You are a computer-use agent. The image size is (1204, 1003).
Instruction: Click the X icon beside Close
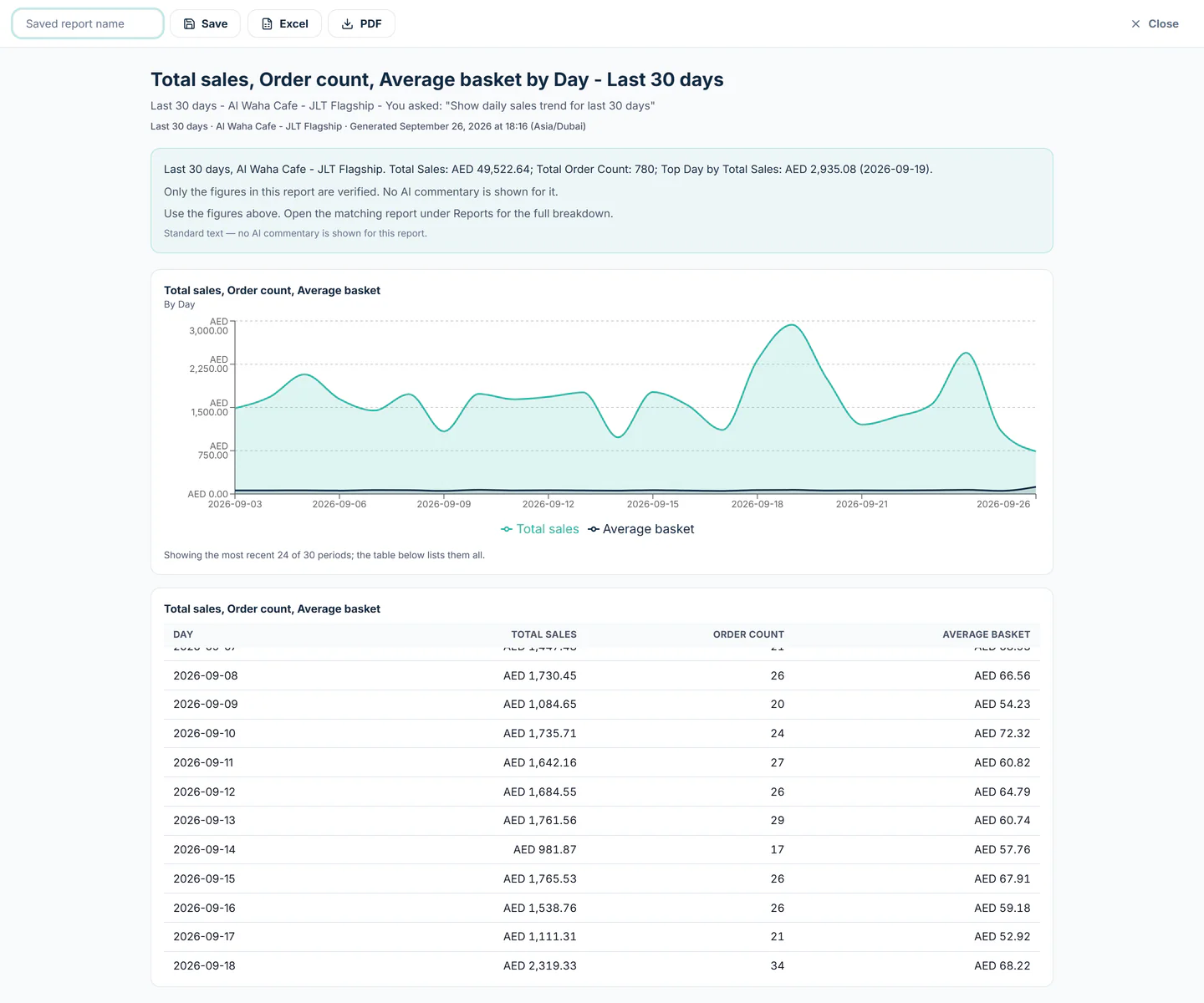pos(1135,24)
